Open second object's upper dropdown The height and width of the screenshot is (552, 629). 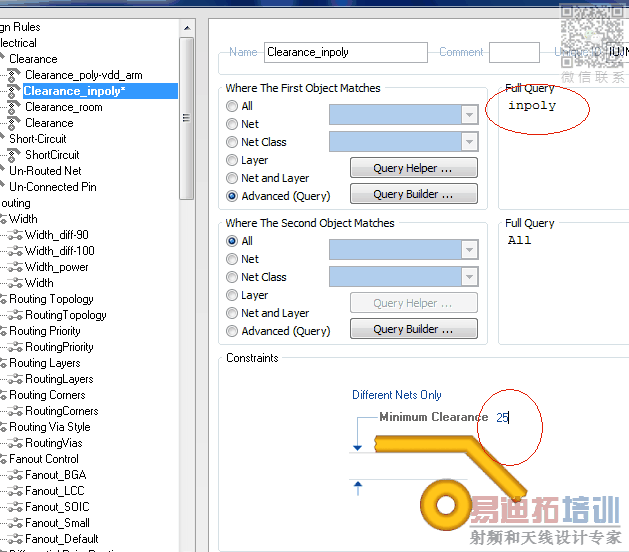tap(469, 250)
